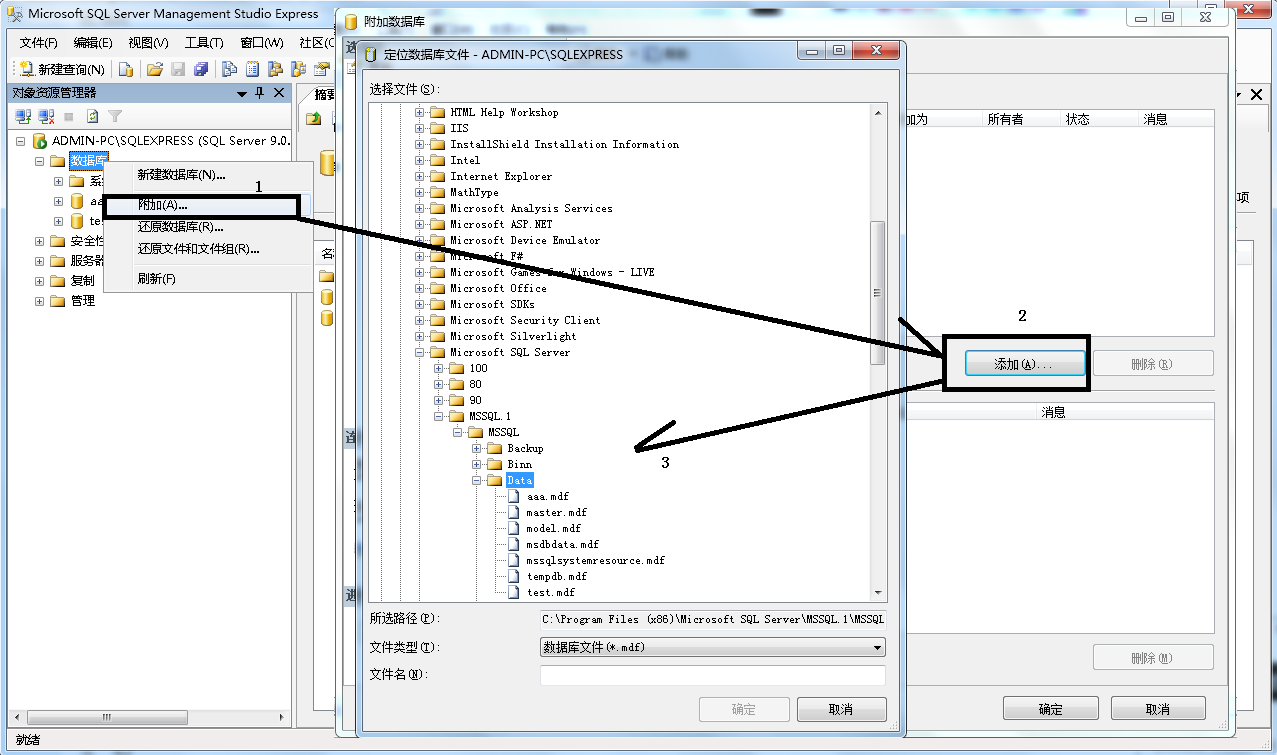Click the 文件名(N) input field

pos(713,675)
